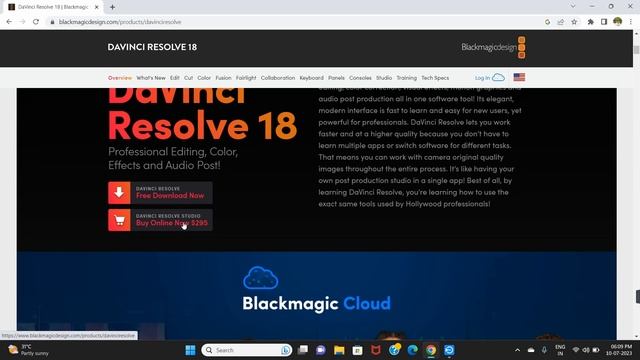Image resolution: width=640 pixels, height=360 pixels.
Task: Open Task View on taskbar
Action: tap(302, 350)
